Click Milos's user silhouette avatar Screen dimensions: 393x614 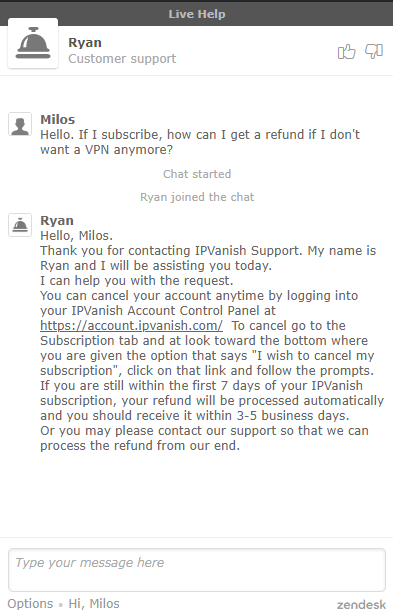pos(20,125)
